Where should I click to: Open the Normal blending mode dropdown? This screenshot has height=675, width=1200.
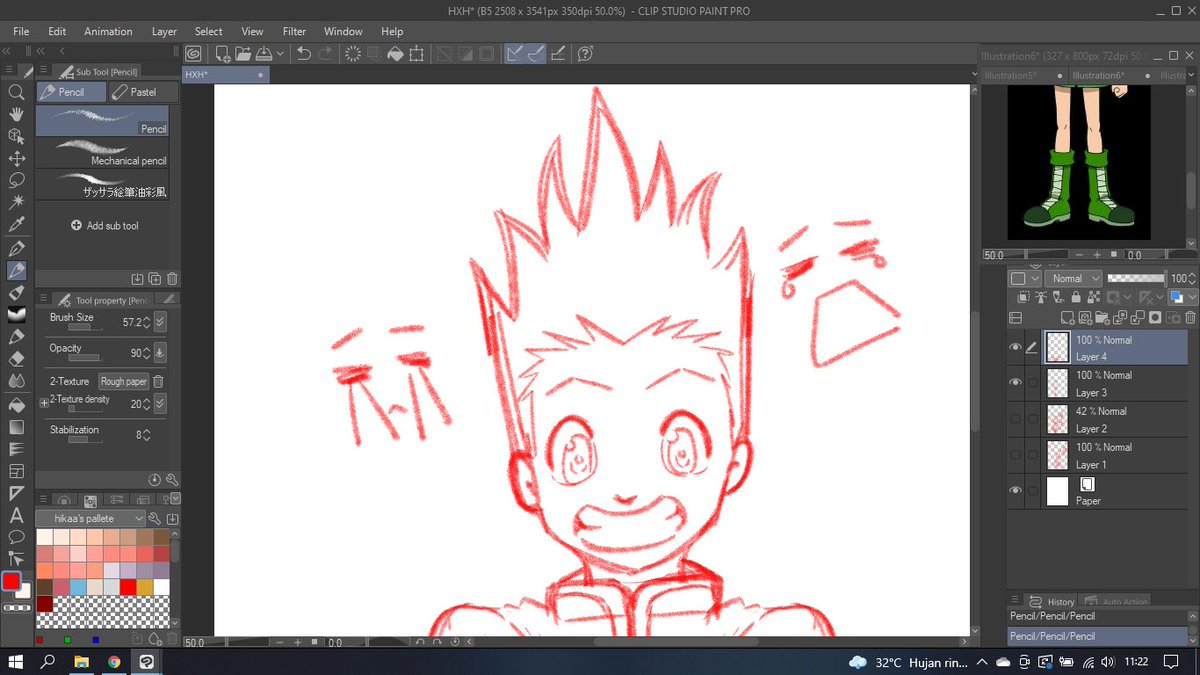pos(1074,278)
